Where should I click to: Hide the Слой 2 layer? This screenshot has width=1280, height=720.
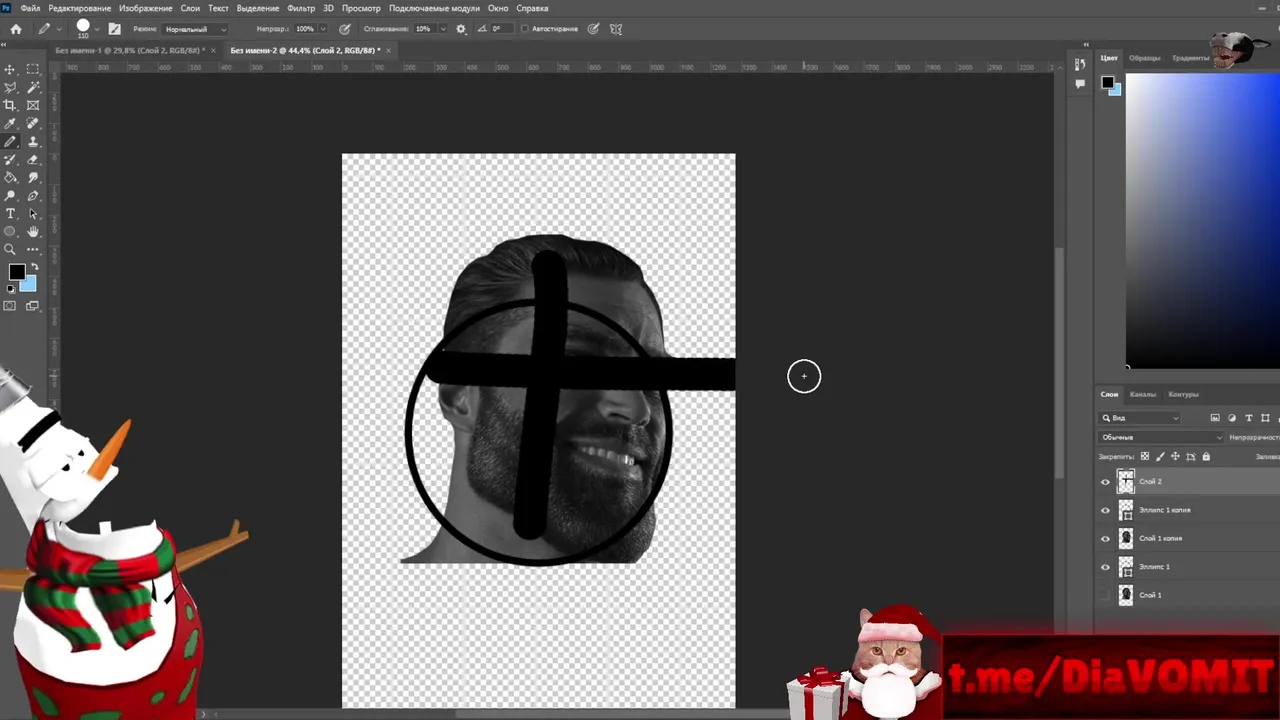pos(1105,482)
